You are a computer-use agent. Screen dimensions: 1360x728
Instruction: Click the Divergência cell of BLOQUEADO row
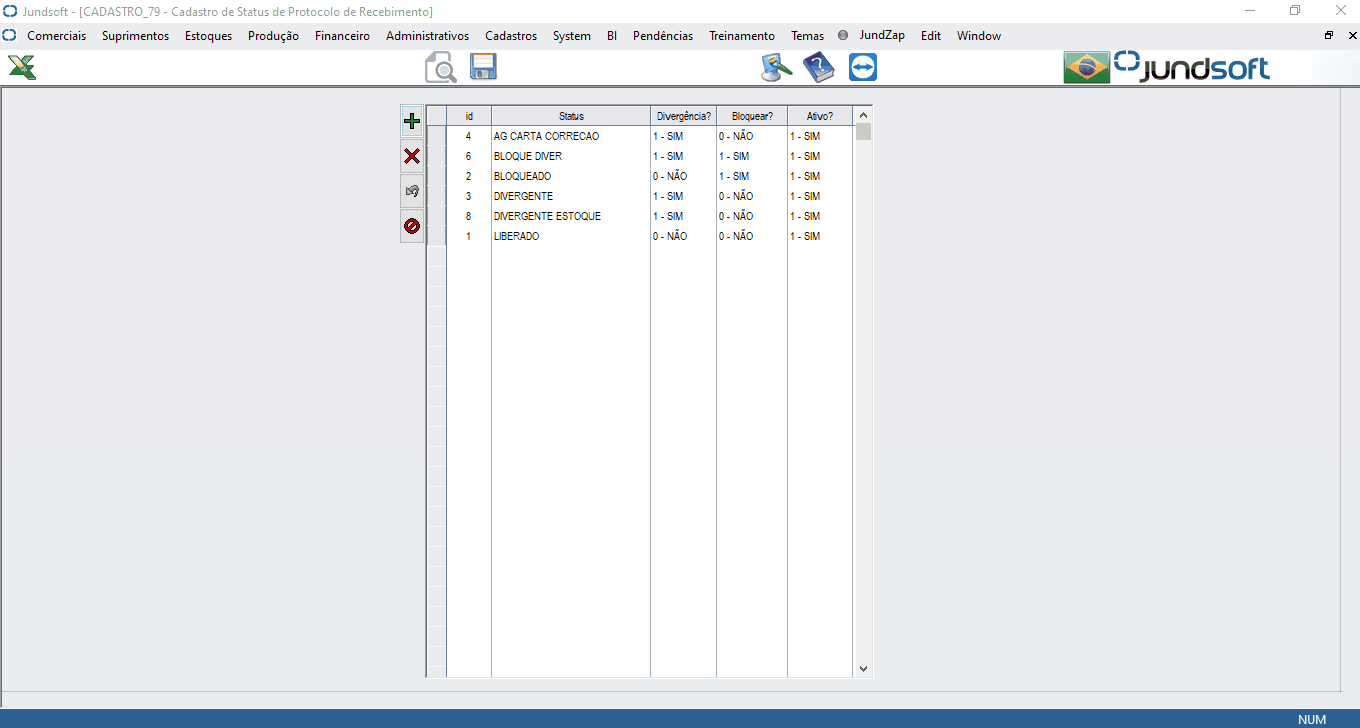tap(684, 176)
